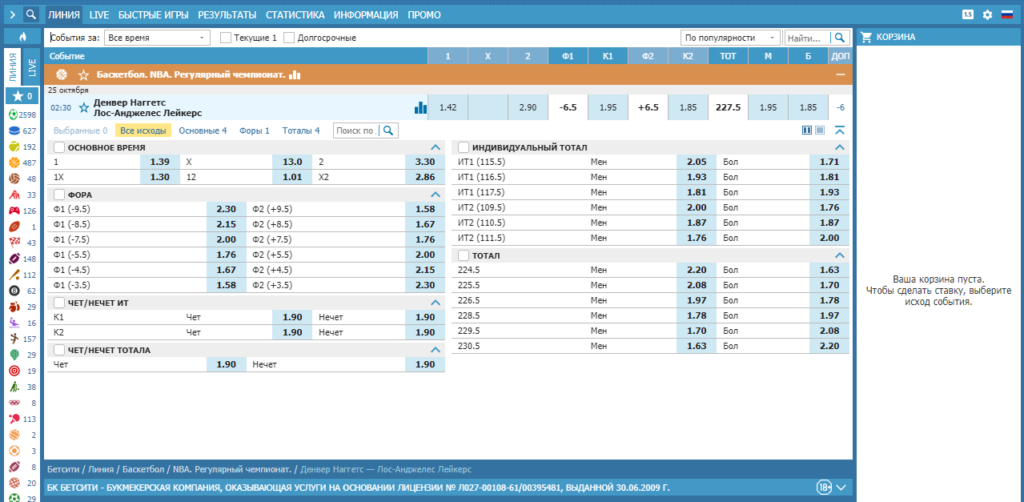Image resolution: width=1024 pixels, height=502 pixels.
Task: Click magnifier in outcomes search box
Action: [x=388, y=131]
